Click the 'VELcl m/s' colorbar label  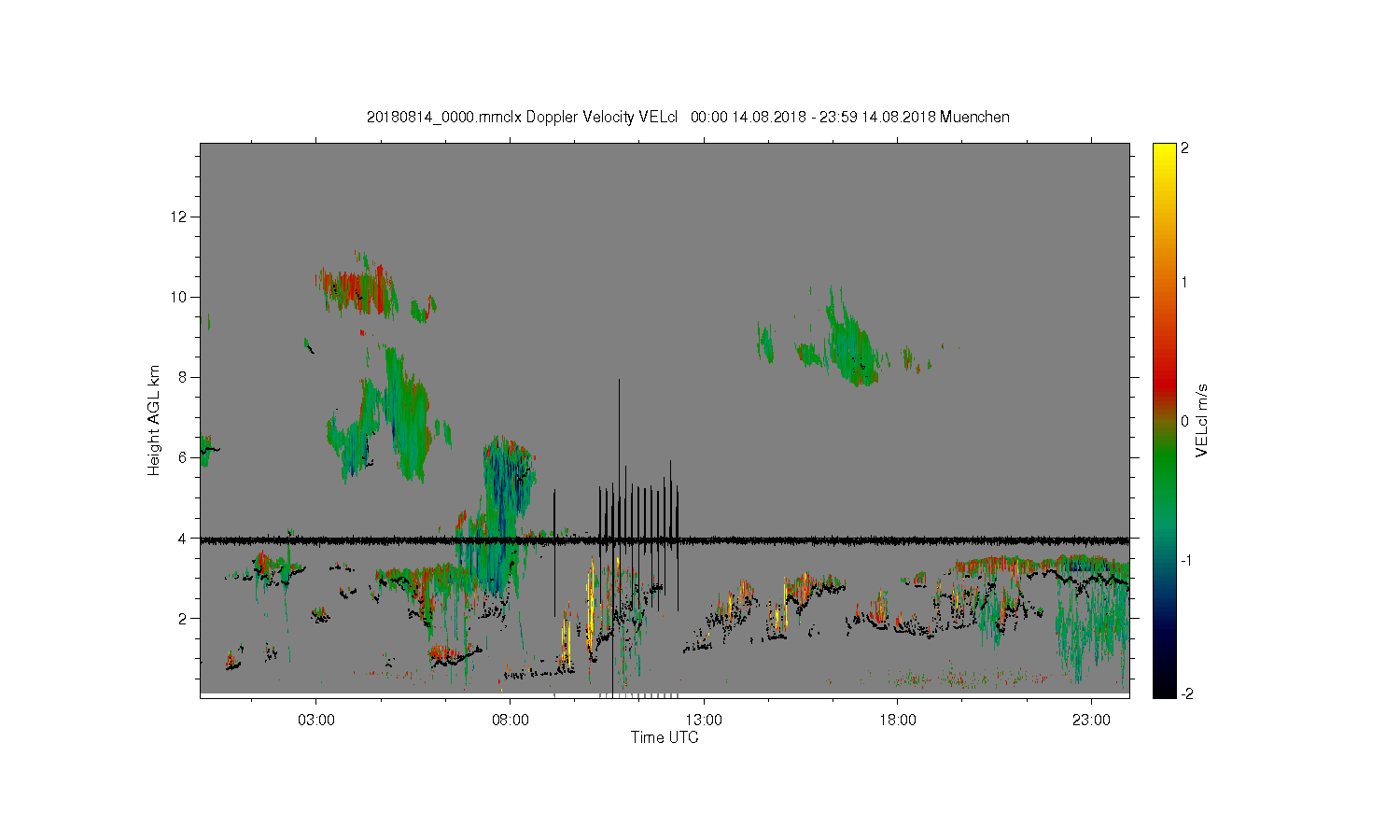[x=1202, y=420]
